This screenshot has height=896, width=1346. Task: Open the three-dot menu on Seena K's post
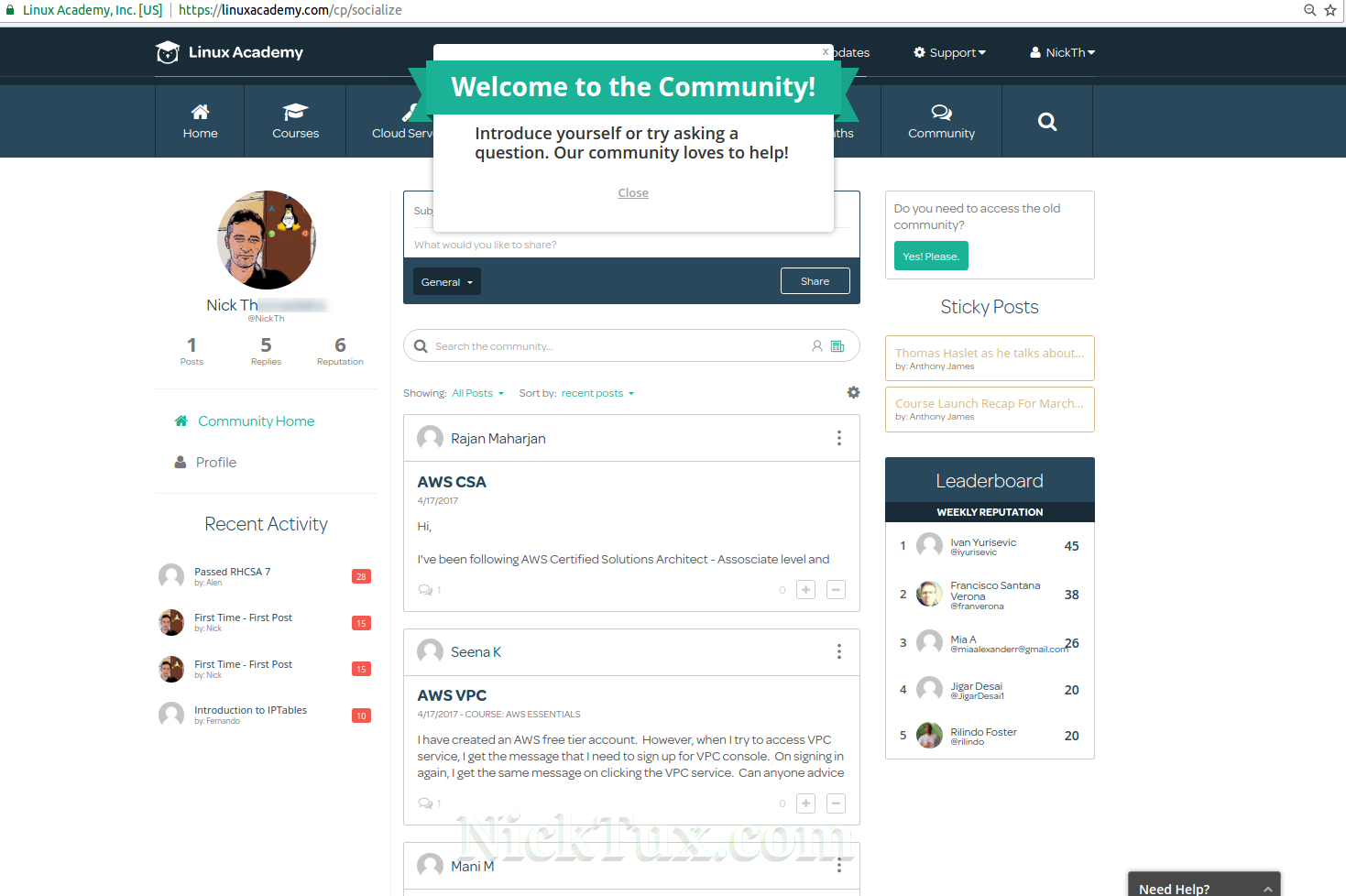coord(838,651)
